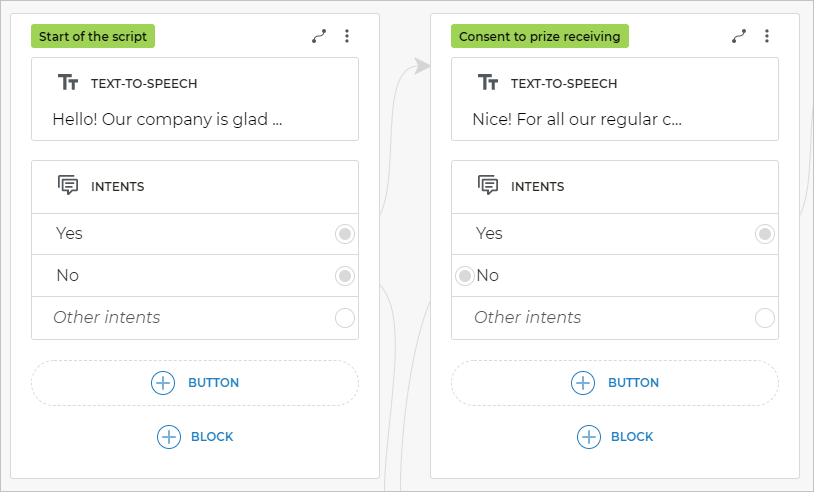Open three-dot menu of Consent to prize receiving
Viewport: 814px width, 492px height.
(x=767, y=36)
